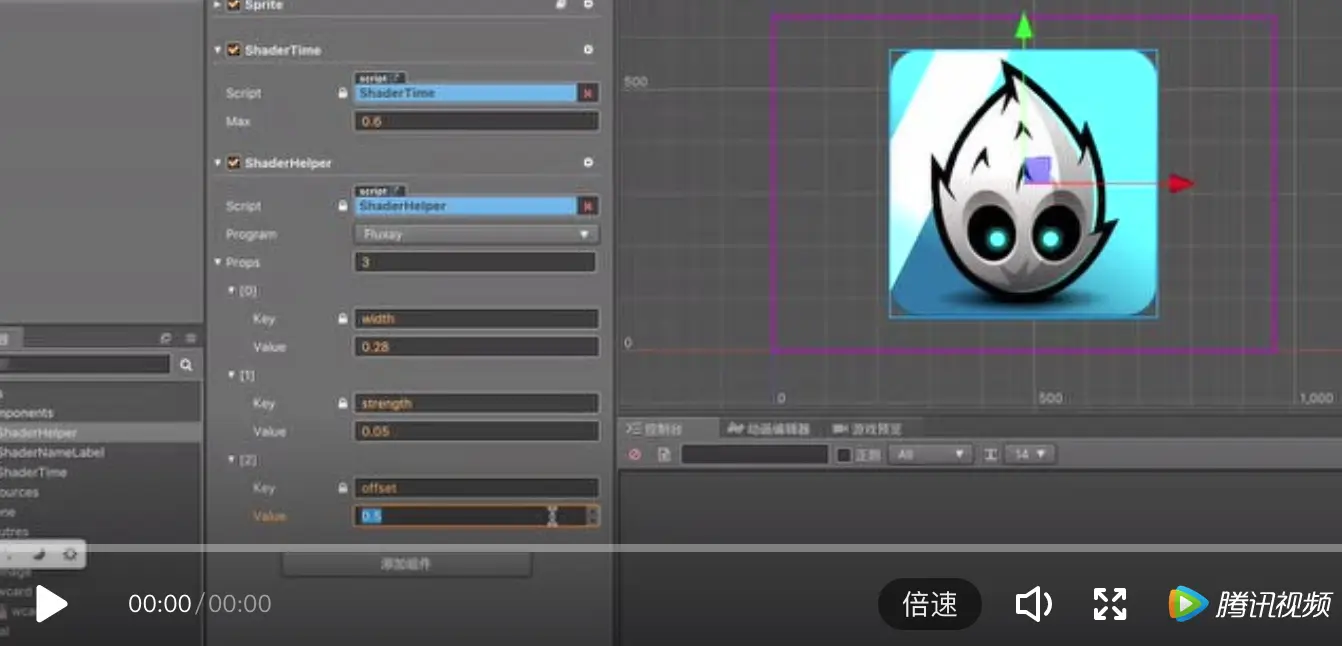Click the width key field
Image resolution: width=1342 pixels, height=646 pixels.
476,319
